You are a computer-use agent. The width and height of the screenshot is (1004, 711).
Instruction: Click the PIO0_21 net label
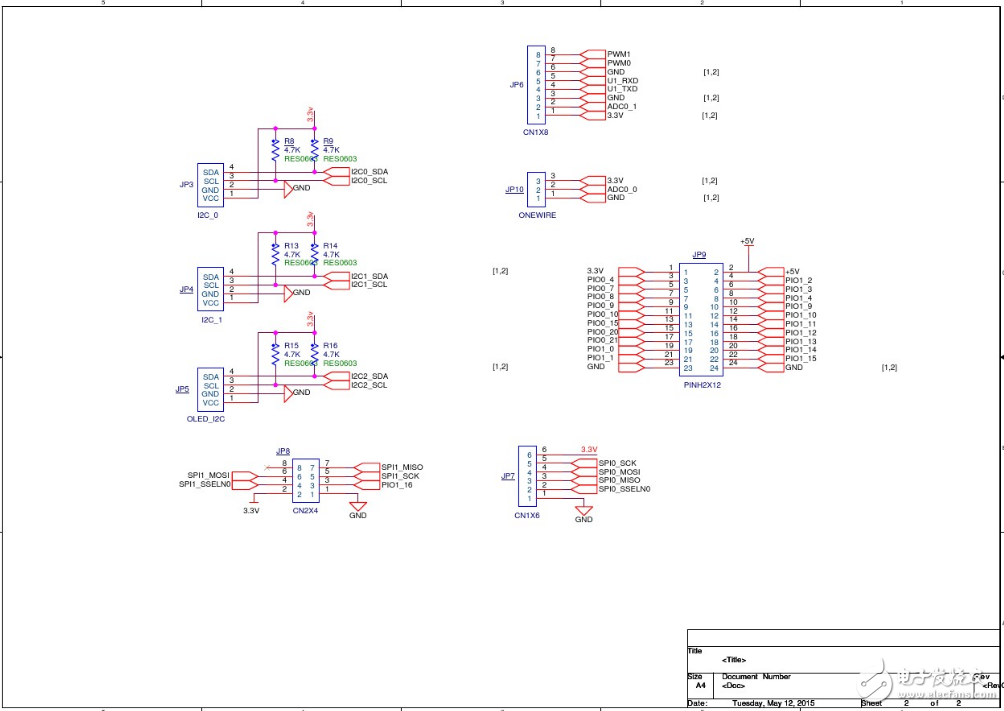pyautogui.click(x=602, y=341)
